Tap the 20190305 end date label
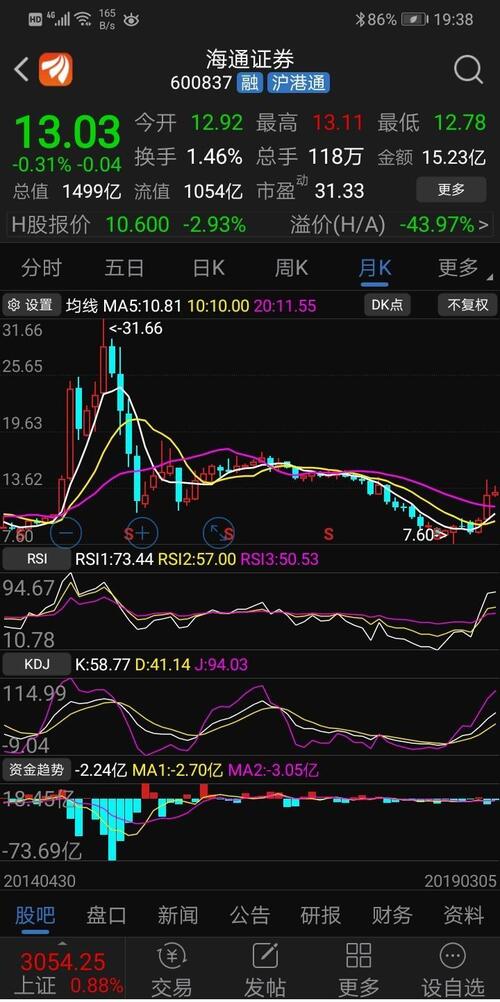This screenshot has width=500, height=1002. click(x=460, y=881)
